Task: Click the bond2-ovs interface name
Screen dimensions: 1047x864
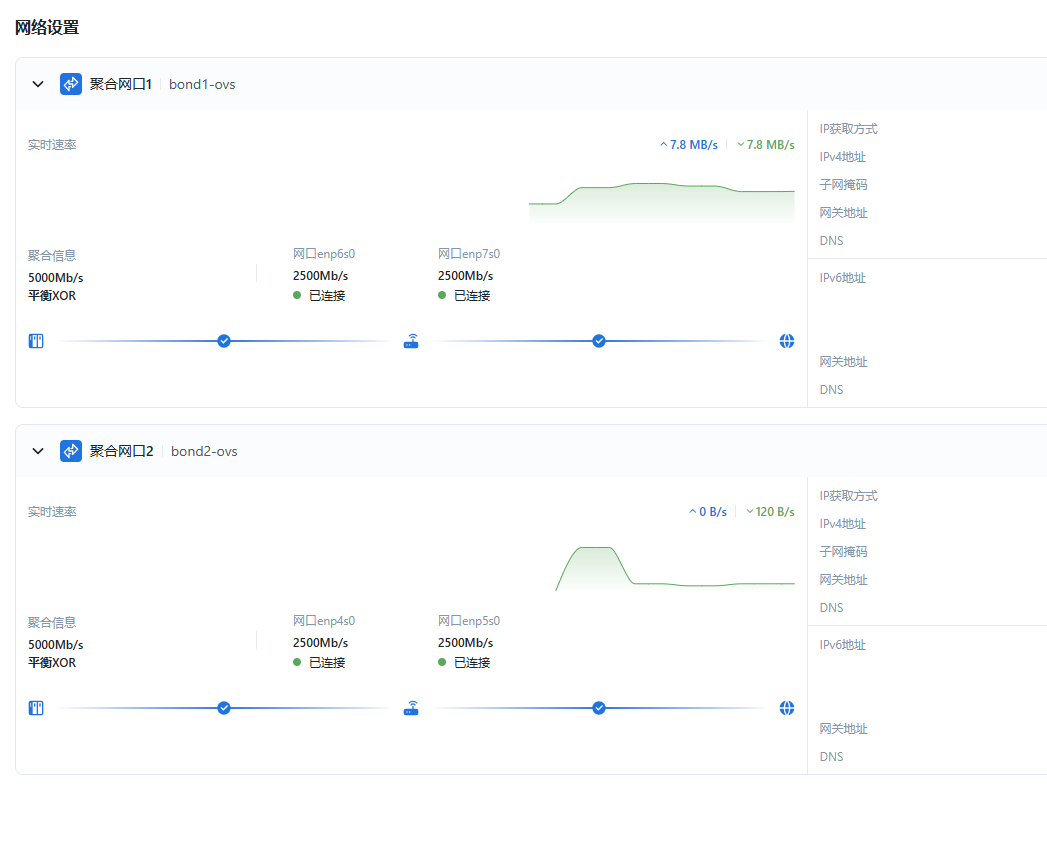Action: 204,451
